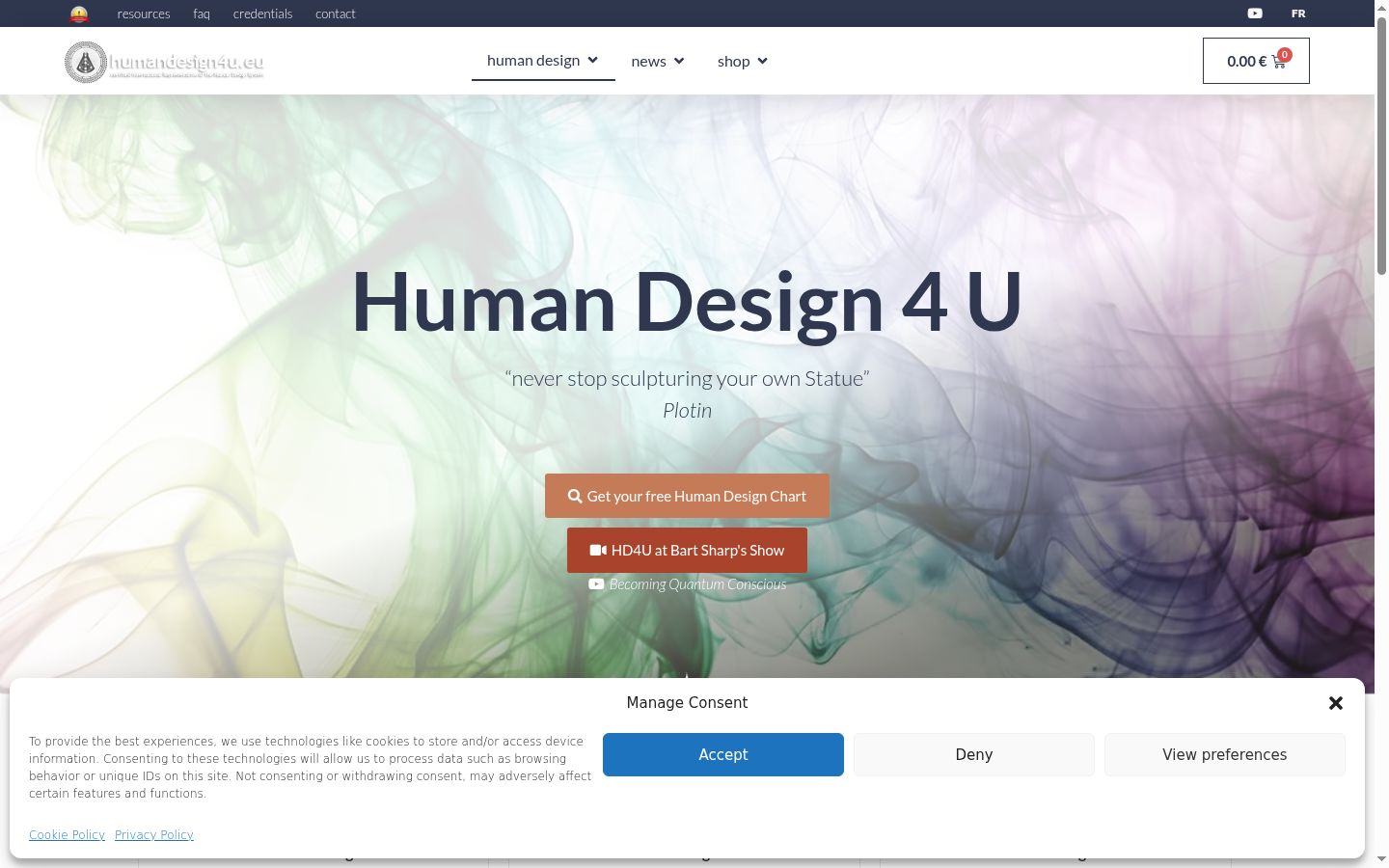This screenshot has width=1389, height=868.
Task: Deny cookies in consent banner
Action: (974, 754)
